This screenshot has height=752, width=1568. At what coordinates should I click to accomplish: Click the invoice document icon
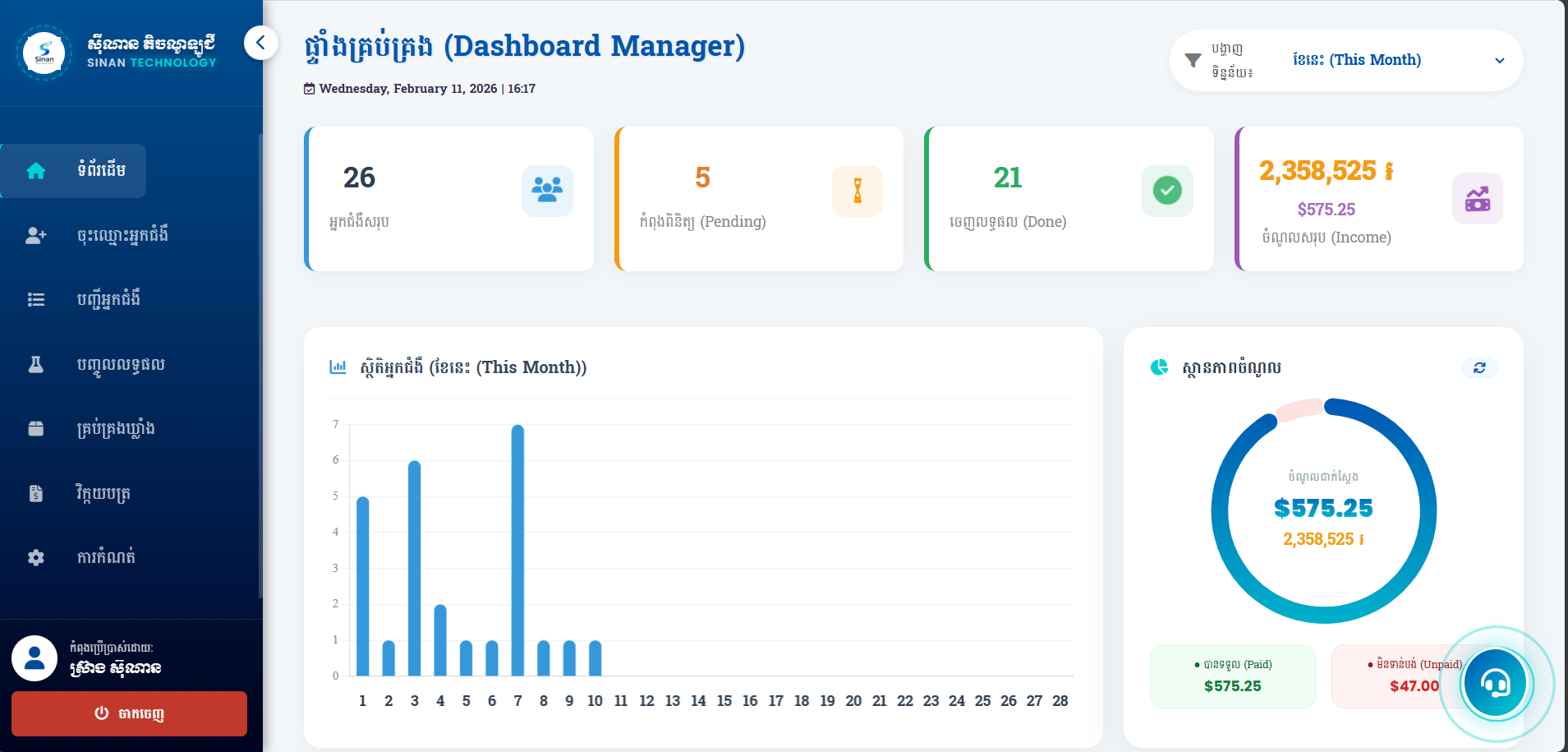coord(36,493)
